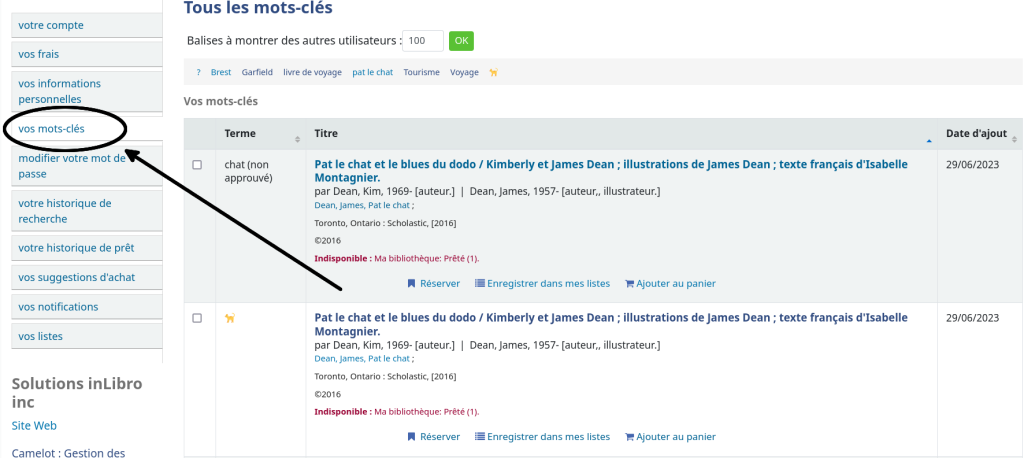
Task: Sort by the Terme column arrows
Action: (x=297, y=139)
